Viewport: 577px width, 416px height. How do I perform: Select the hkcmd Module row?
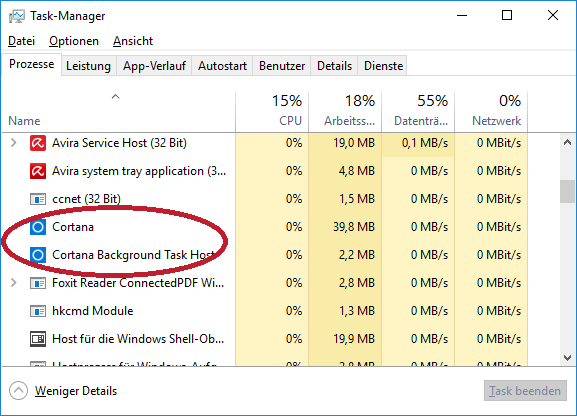(x=265, y=311)
